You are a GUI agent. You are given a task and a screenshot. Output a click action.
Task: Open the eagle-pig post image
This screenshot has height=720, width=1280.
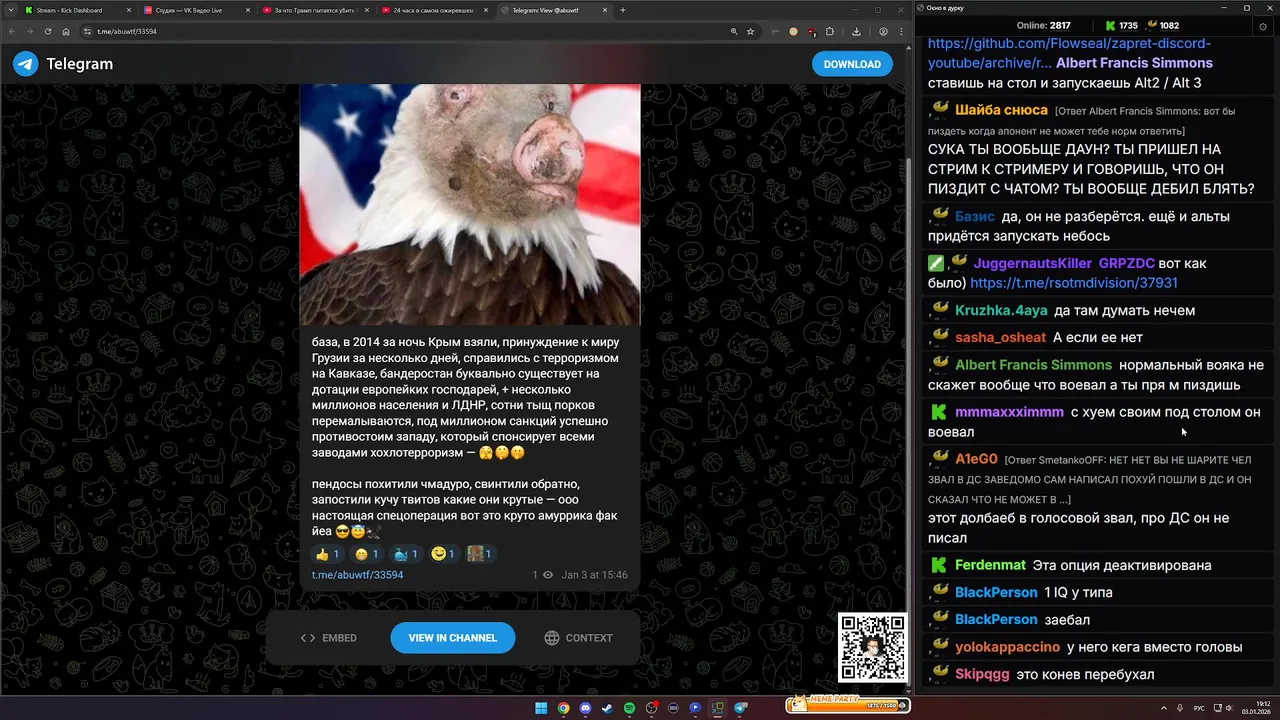tap(470, 205)
